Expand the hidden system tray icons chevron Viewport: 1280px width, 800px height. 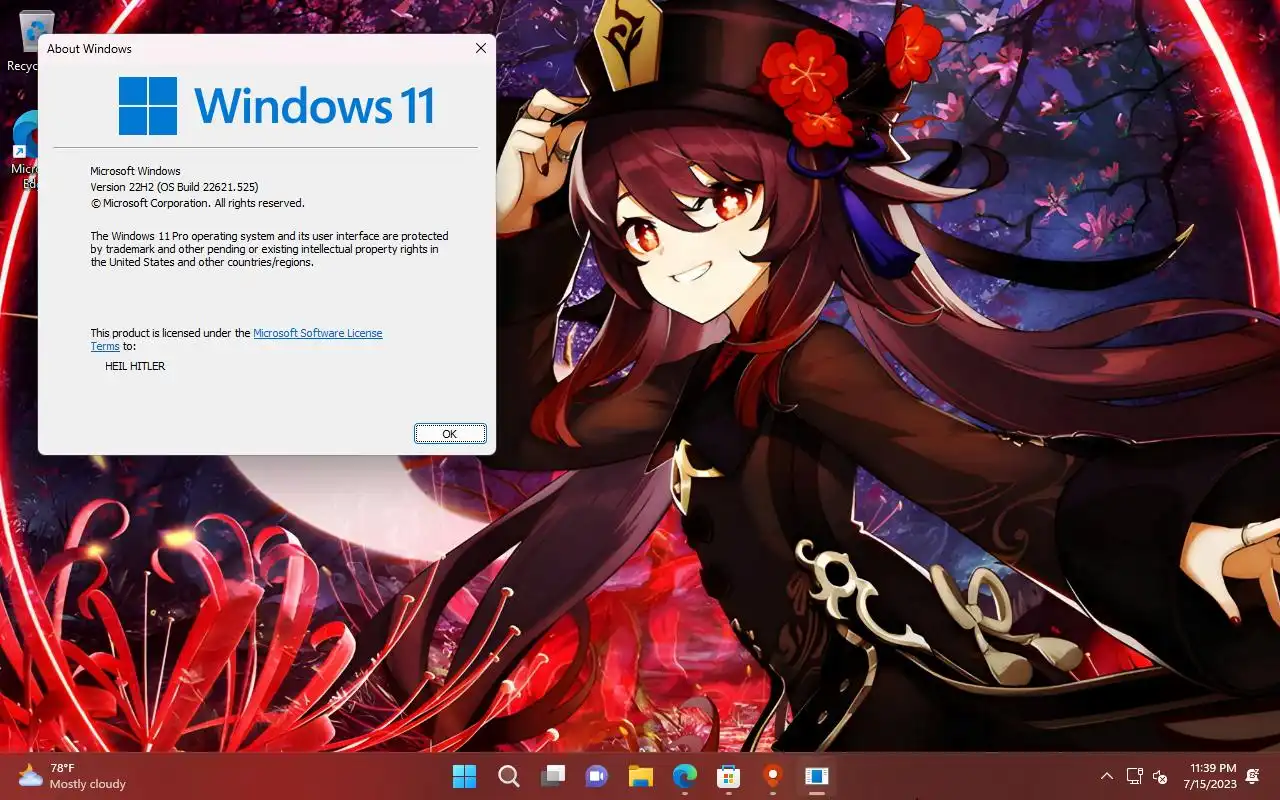pos(1107,776)
